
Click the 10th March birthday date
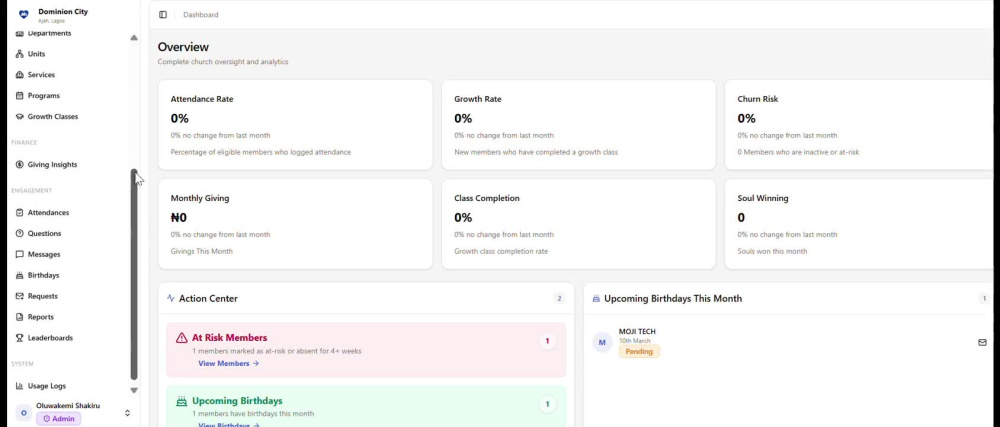(635, 341)
